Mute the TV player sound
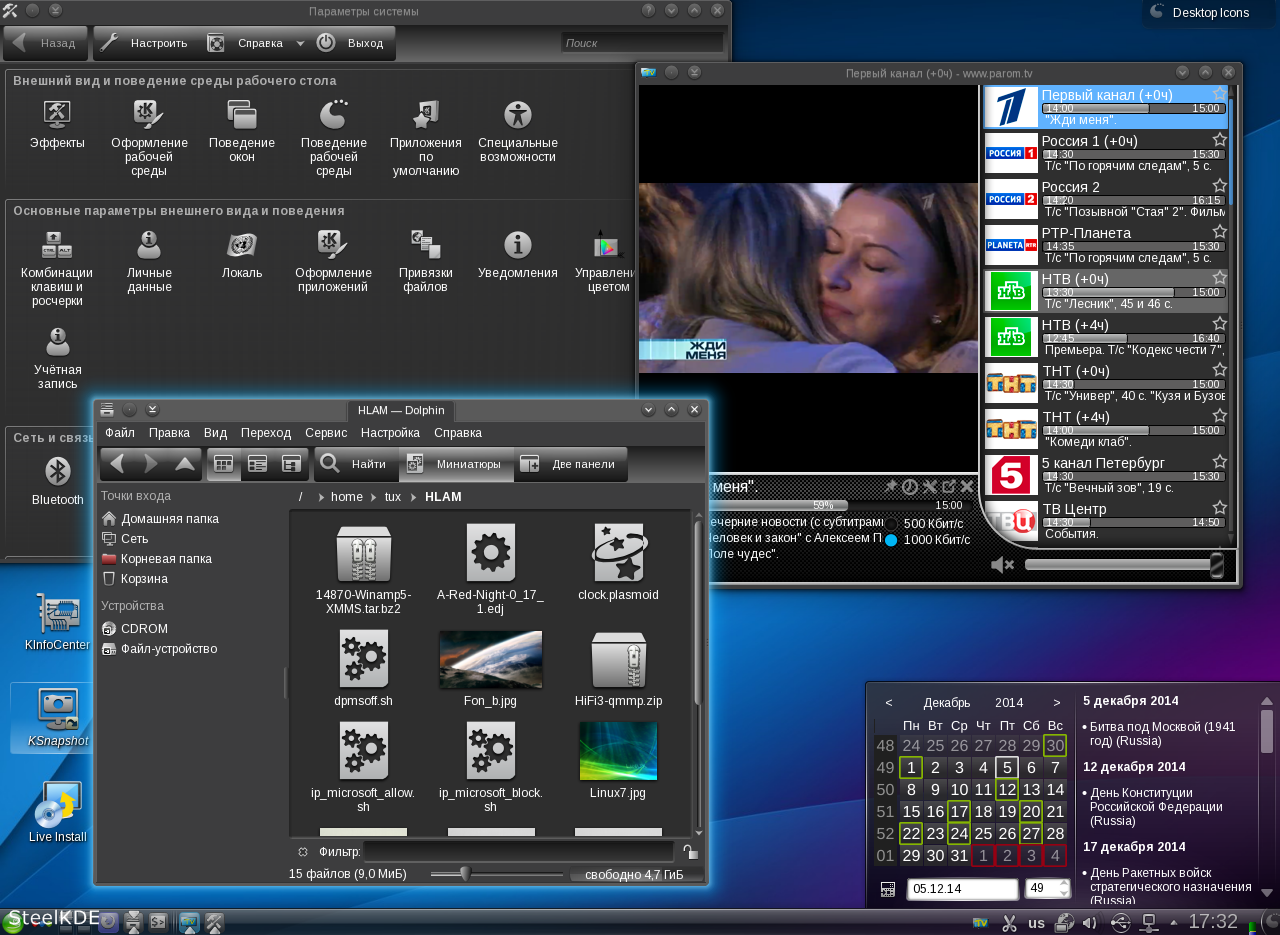Screen dimensions: 1280x935 click(x=1001, y=565)
